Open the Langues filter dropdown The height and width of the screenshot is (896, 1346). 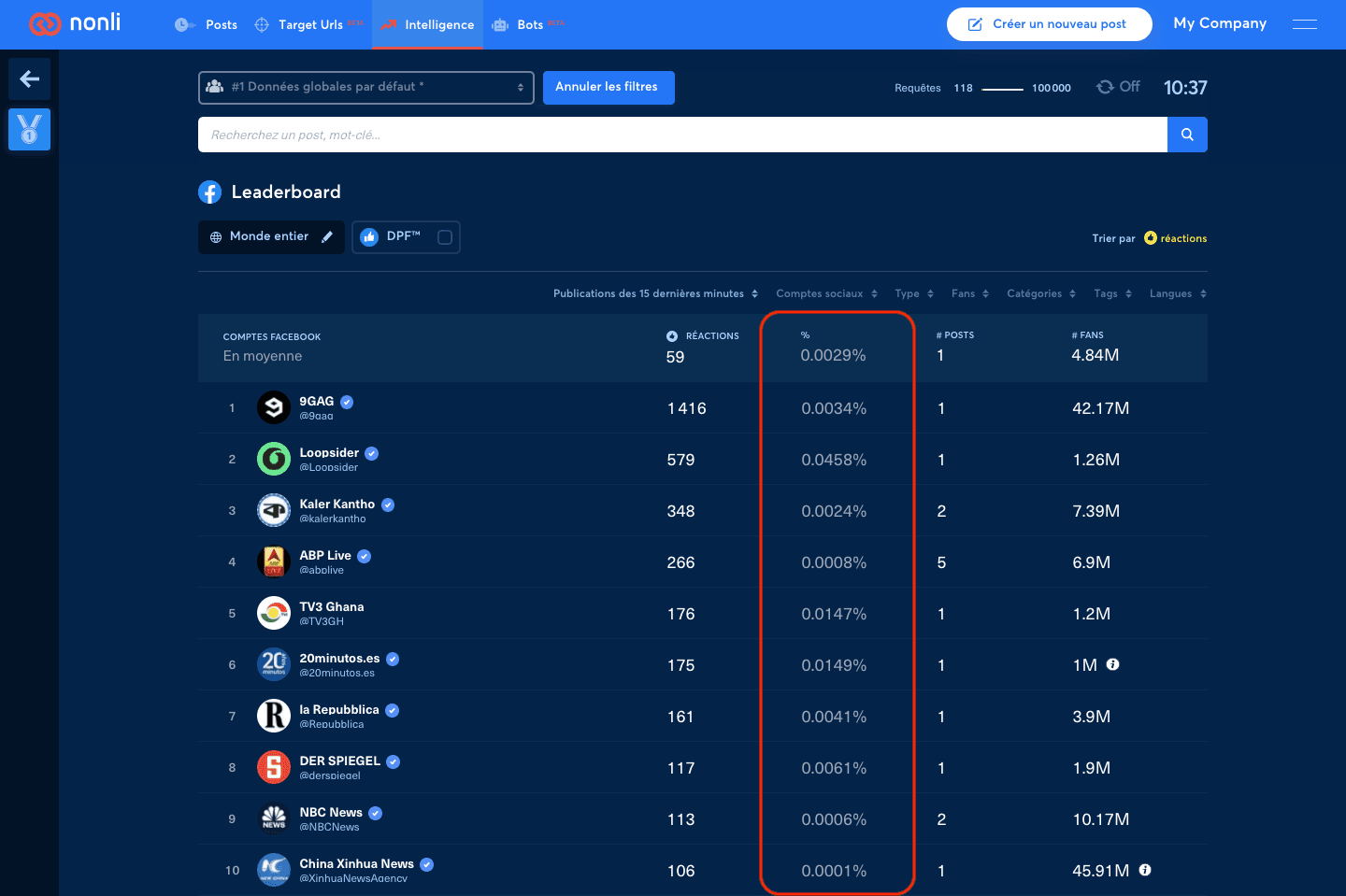pos(1178,293)
